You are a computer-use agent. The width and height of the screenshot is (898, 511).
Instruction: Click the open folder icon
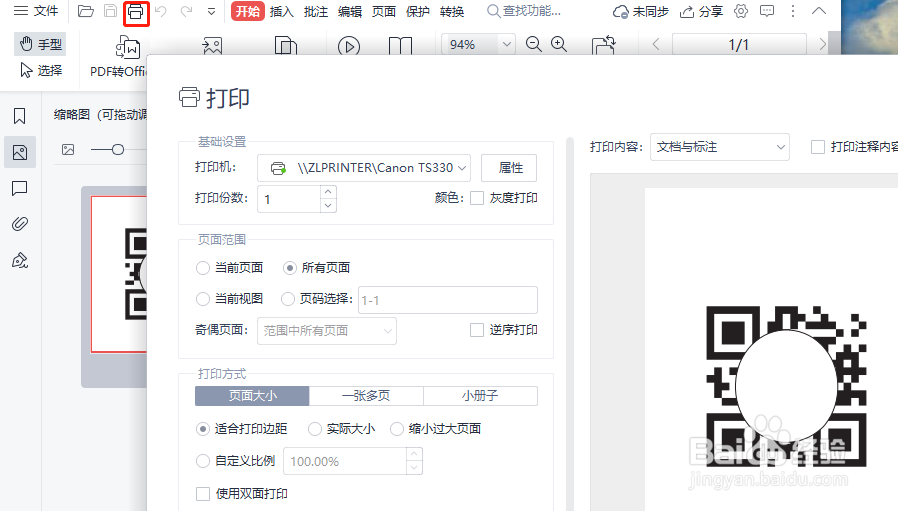tap(86, 11)
